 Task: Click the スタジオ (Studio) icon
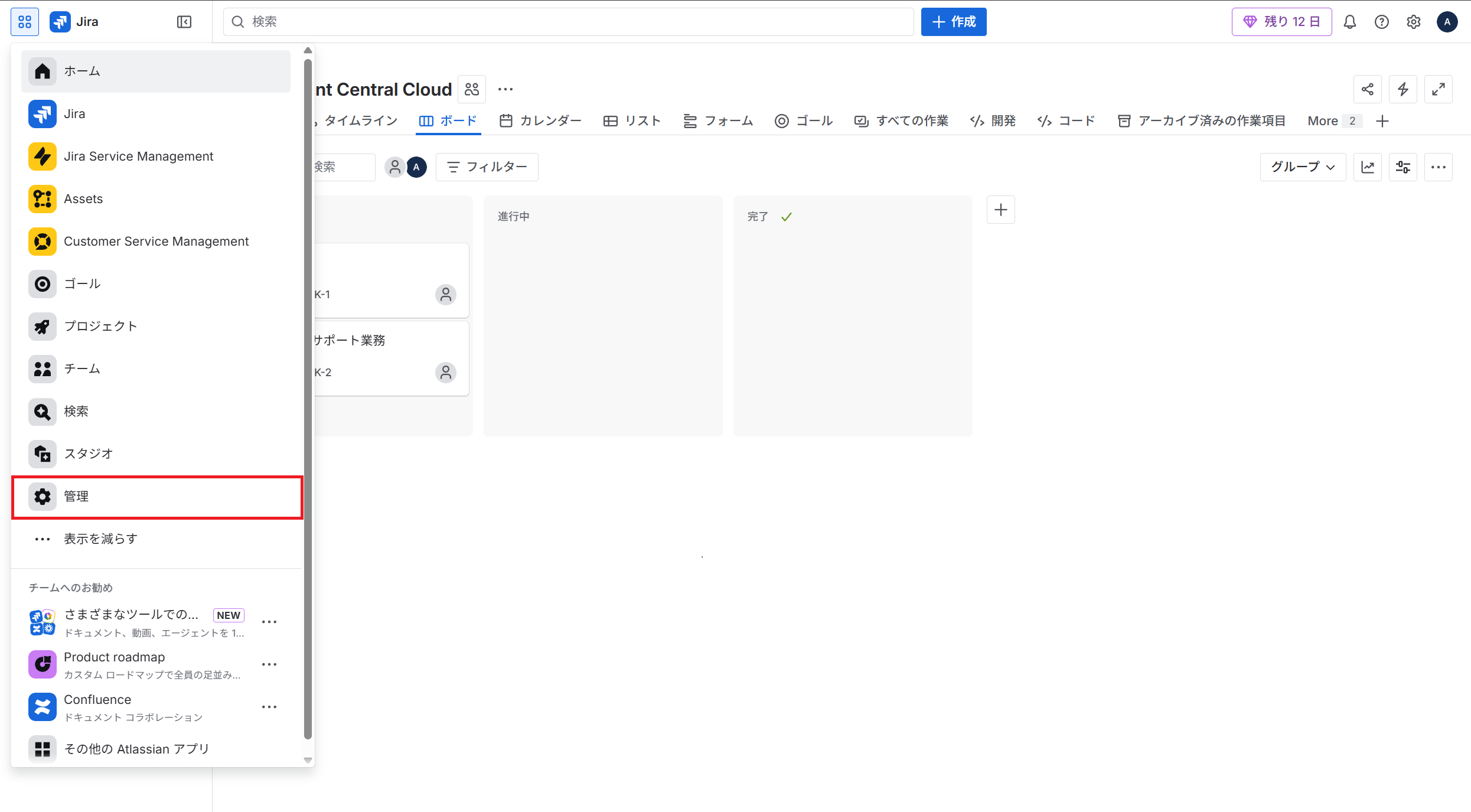43,454
